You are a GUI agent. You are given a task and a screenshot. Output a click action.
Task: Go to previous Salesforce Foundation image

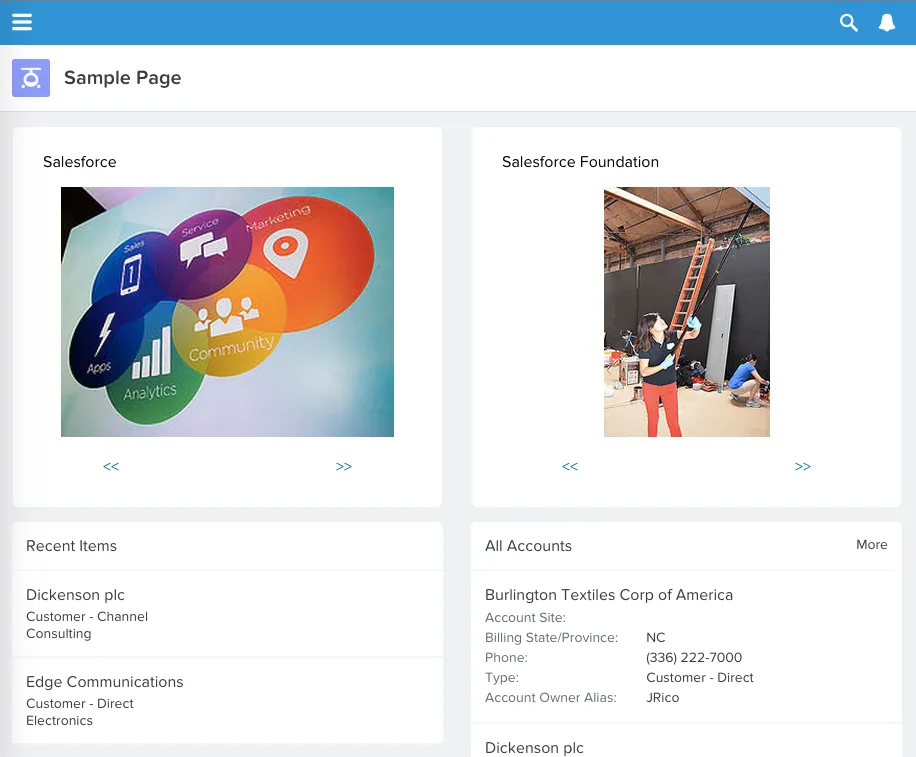(x=570, y=466)
